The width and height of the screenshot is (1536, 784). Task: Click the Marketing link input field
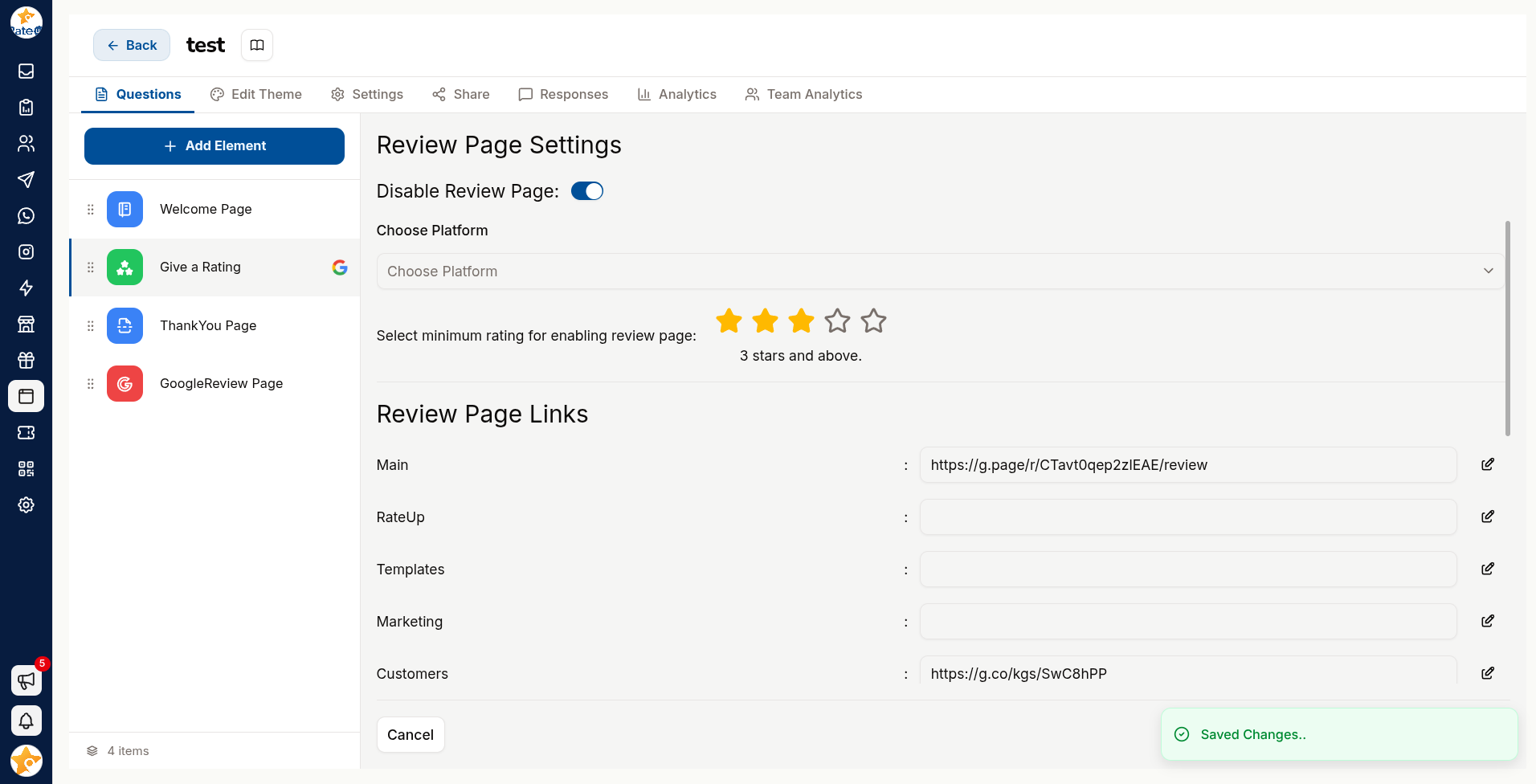tap(1188, 622)
